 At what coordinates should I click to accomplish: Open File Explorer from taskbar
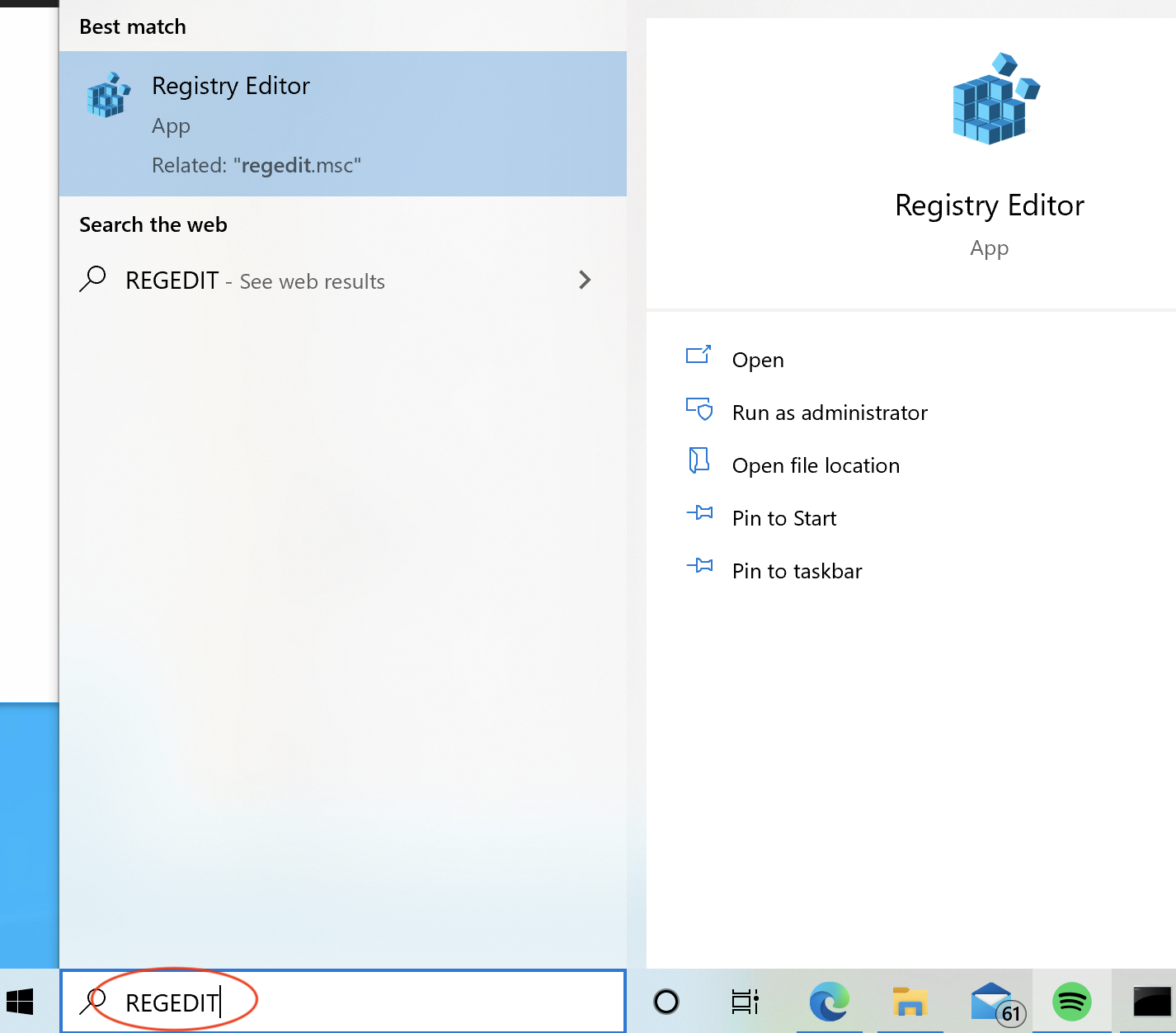tap(910, 1002)
